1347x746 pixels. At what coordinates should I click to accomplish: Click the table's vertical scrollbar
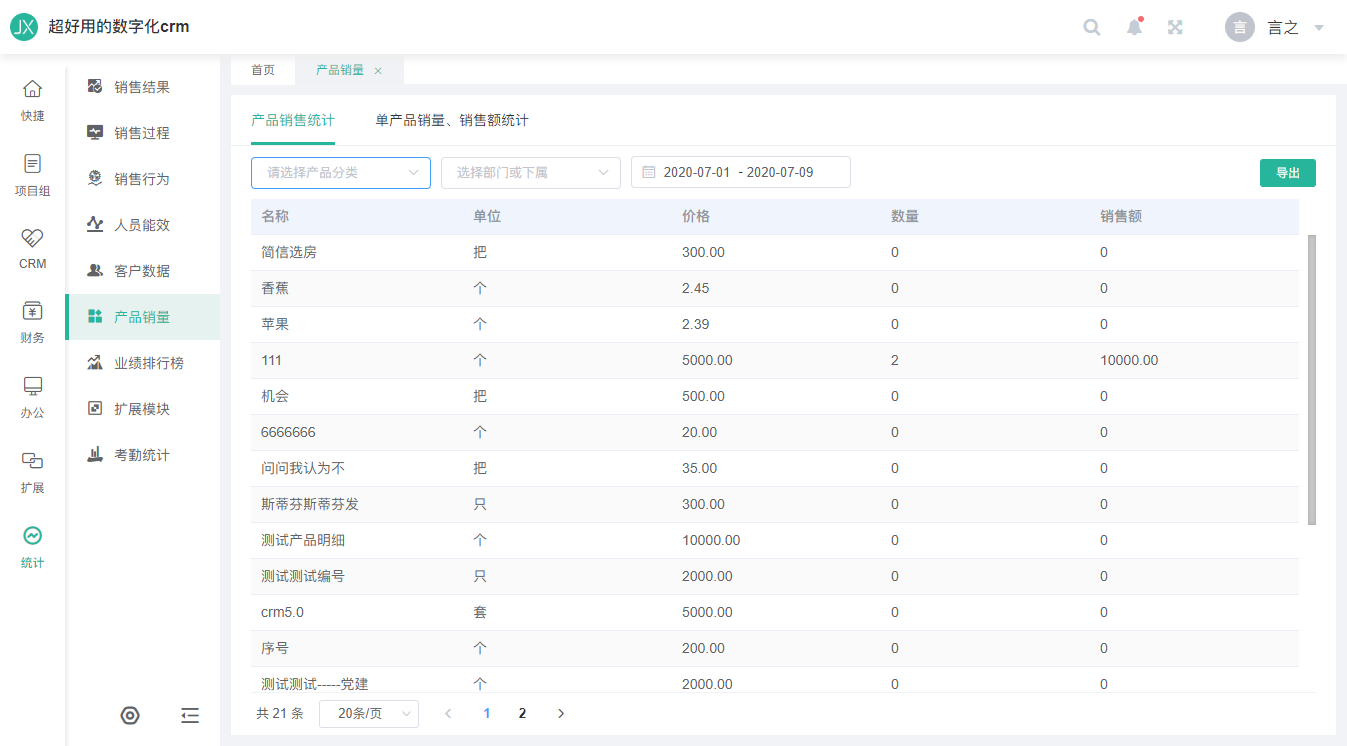click(1311, 380)
